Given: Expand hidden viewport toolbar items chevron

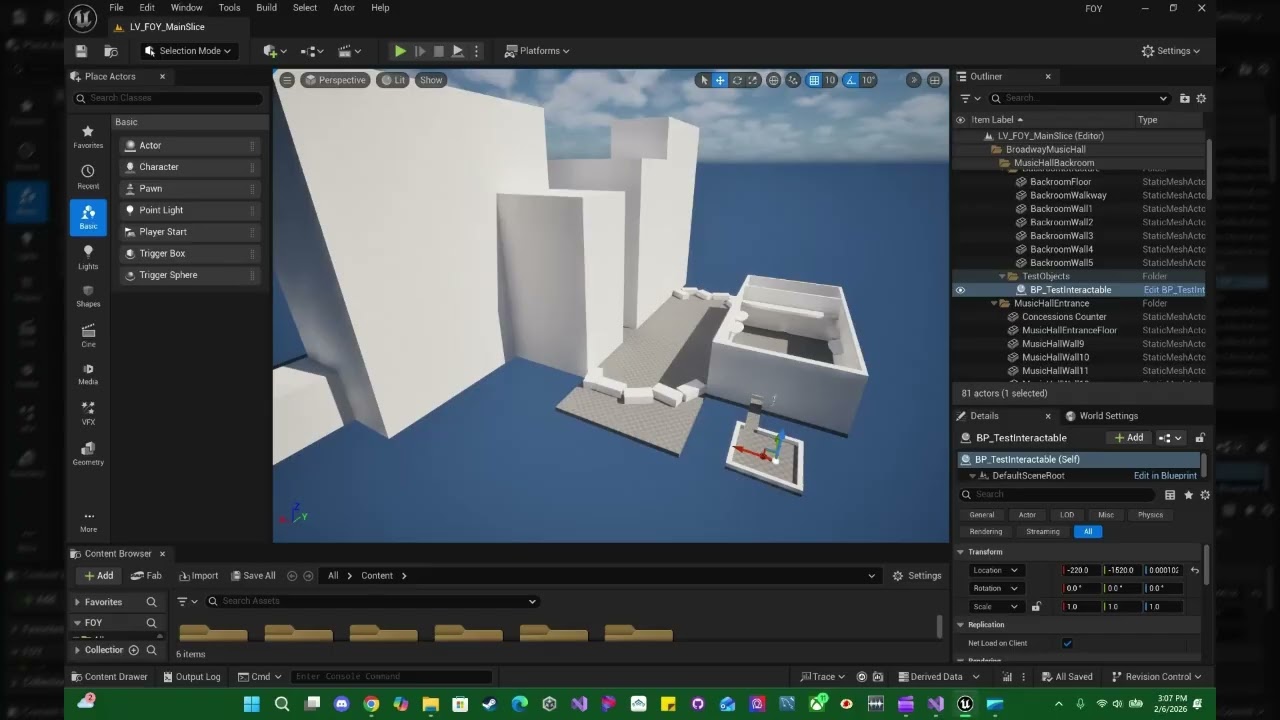Looking at the screenshot, I should tap(913, 80).
